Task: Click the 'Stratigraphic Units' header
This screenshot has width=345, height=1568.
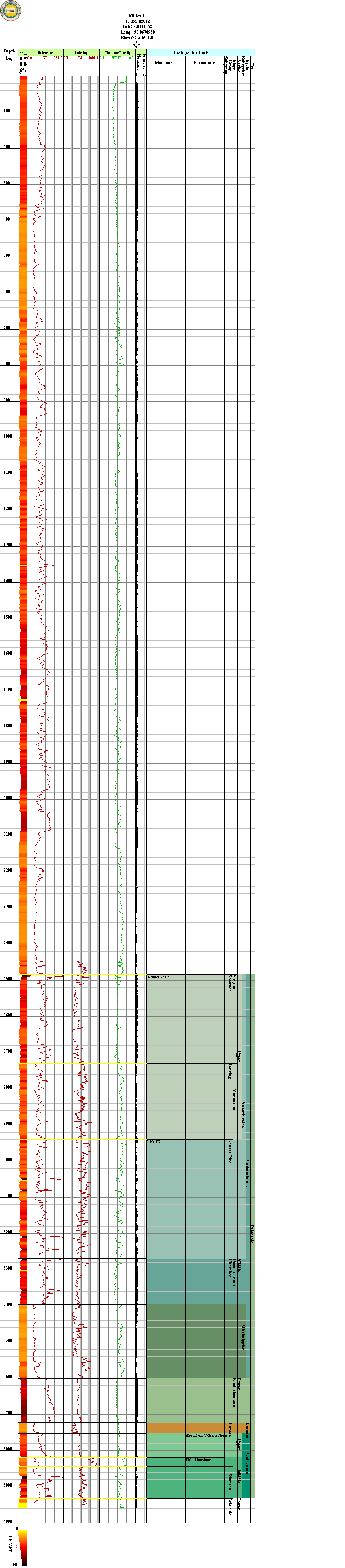Action: click(190, 53)
